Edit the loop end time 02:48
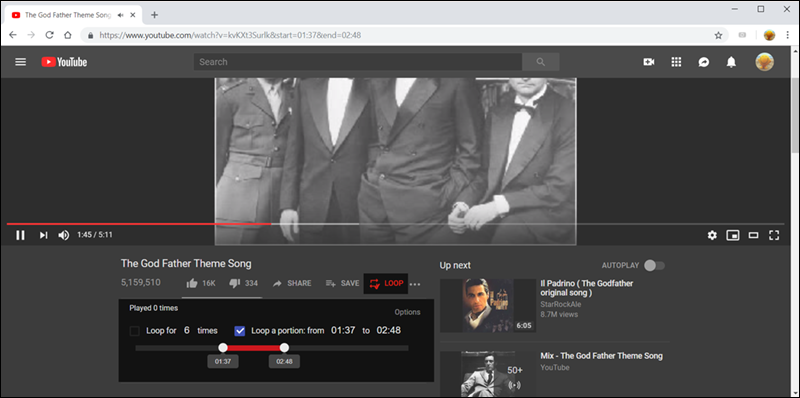Screen dimensions: 800x398 tap(389, 330)
